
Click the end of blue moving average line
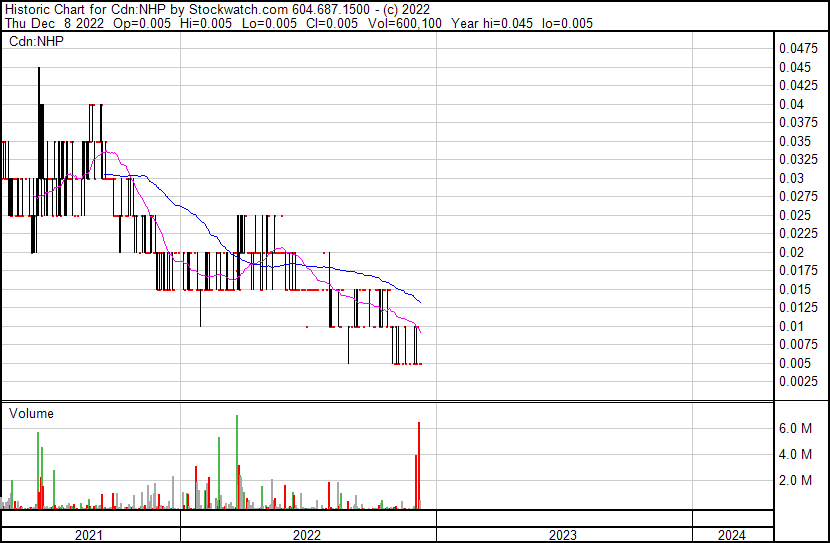coord(420,302)
